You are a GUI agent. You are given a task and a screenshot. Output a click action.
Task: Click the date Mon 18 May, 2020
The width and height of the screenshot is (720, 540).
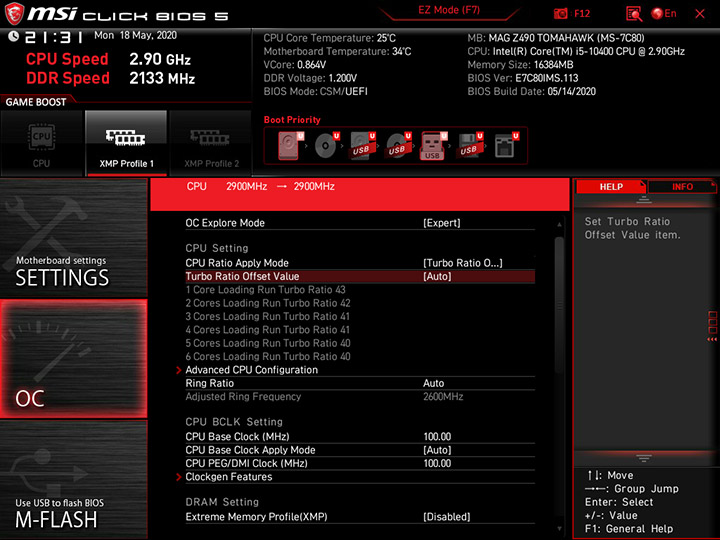(x=135, y=35)
